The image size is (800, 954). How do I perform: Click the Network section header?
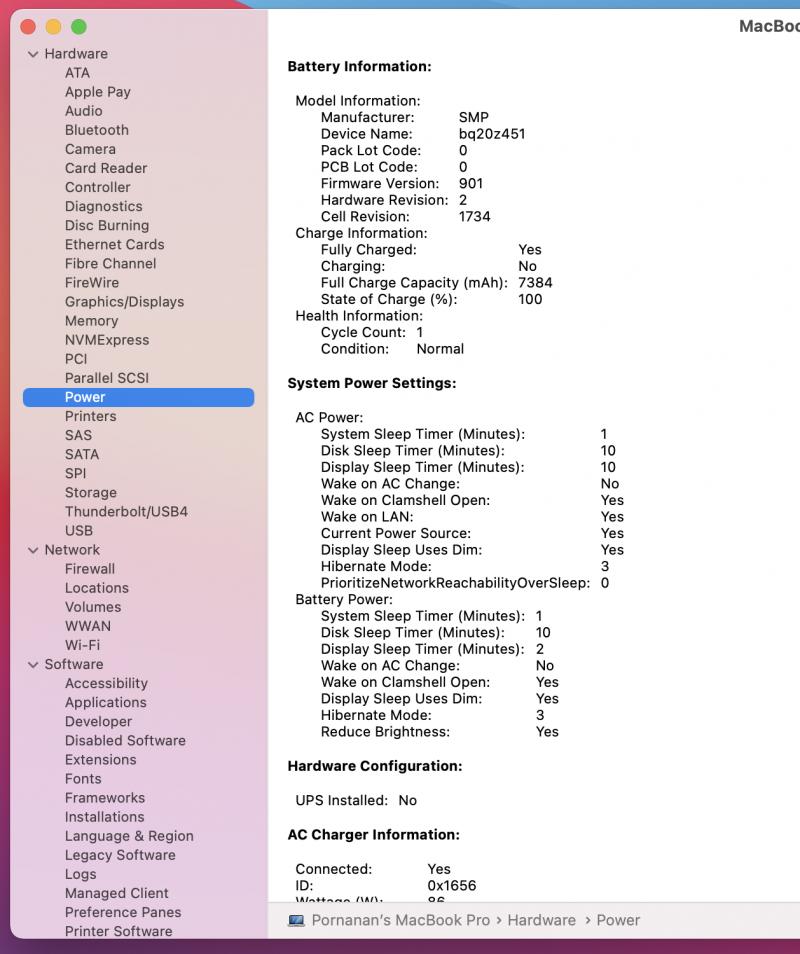pyautogui.click(x=72, y=550)
